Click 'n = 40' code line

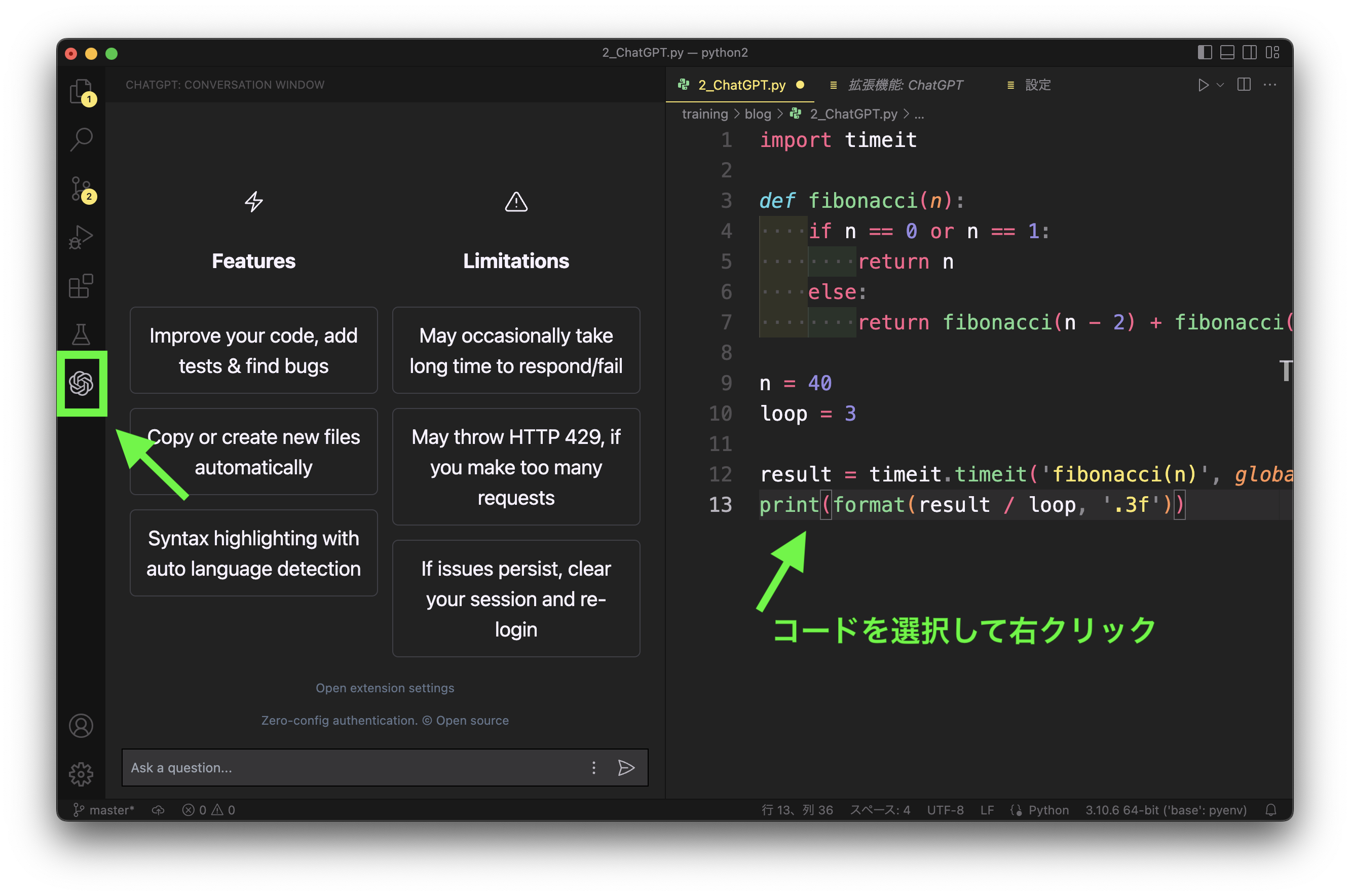(x=795, y=383)
